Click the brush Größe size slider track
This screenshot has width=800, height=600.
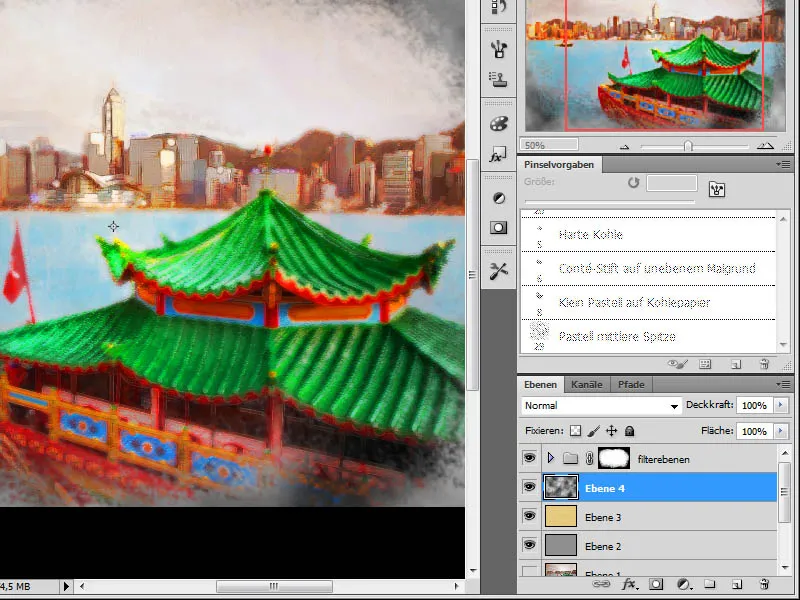click(610, 202)
